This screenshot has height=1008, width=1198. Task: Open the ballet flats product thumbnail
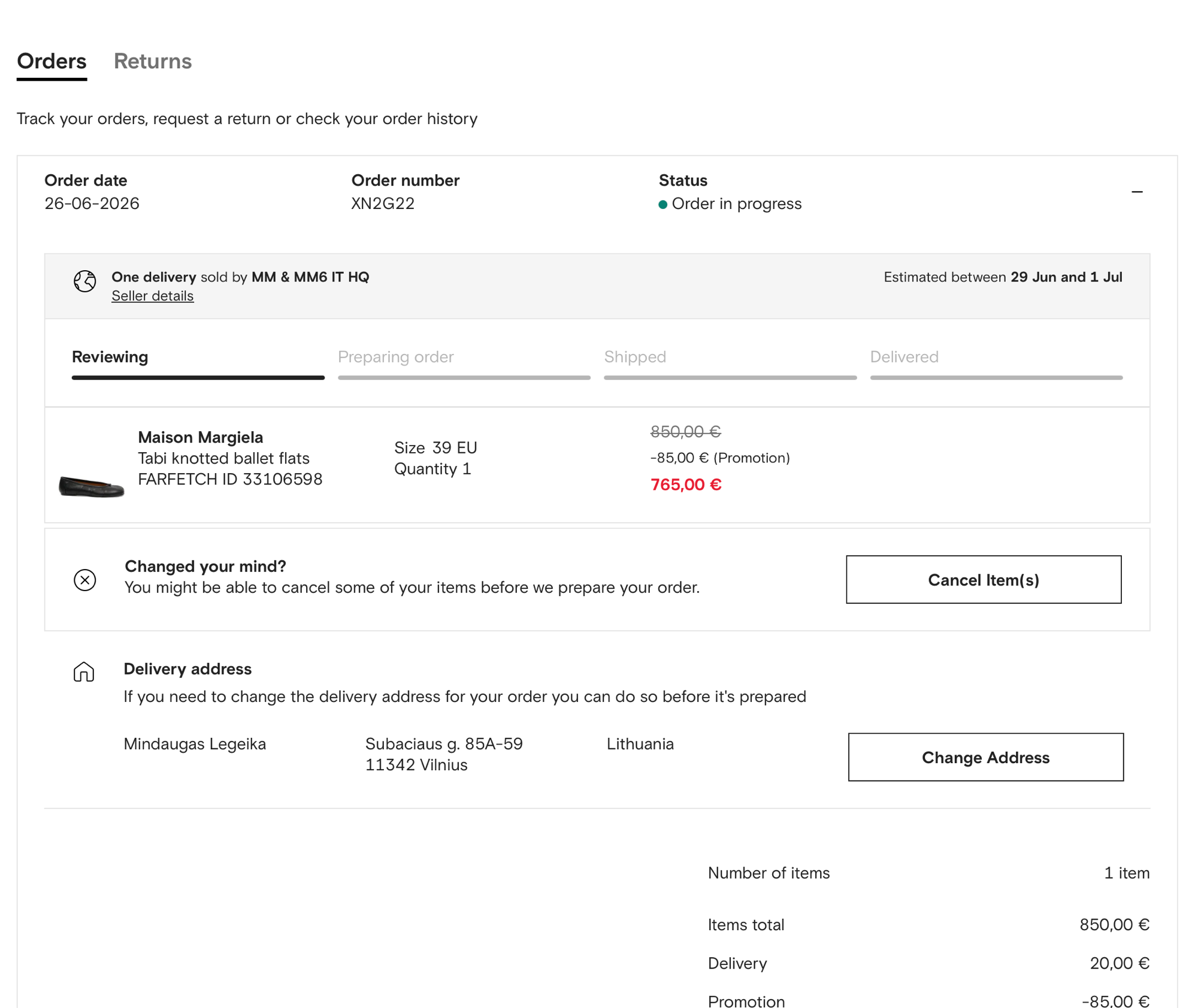pos(92,486)
